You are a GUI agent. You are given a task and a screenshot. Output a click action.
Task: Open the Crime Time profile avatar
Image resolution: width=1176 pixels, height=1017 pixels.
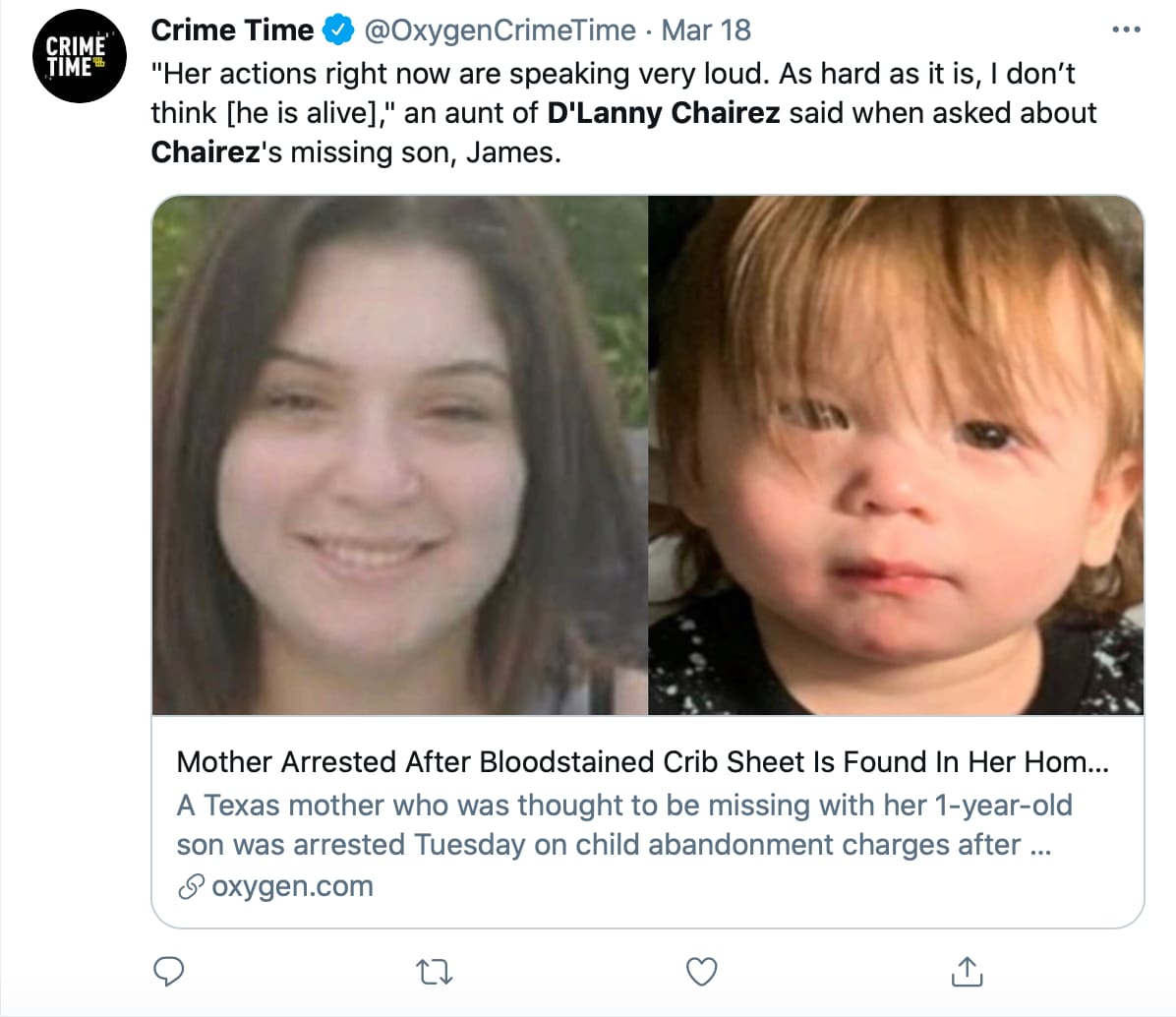[x=82, y=57]
